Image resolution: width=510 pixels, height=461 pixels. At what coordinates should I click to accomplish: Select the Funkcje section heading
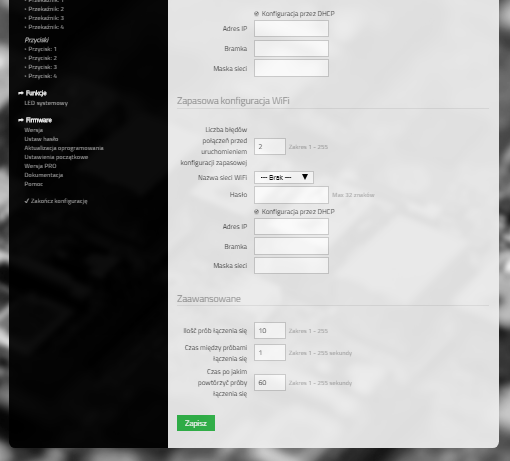[x=36, y=93]
